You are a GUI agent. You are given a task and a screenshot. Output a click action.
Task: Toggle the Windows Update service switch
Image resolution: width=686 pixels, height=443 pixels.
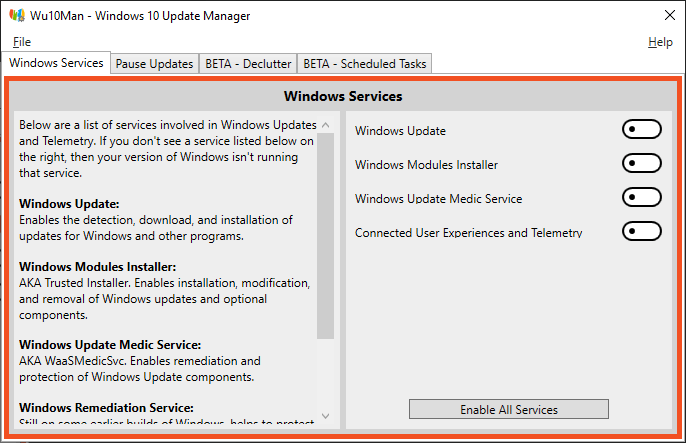[641, 129]
